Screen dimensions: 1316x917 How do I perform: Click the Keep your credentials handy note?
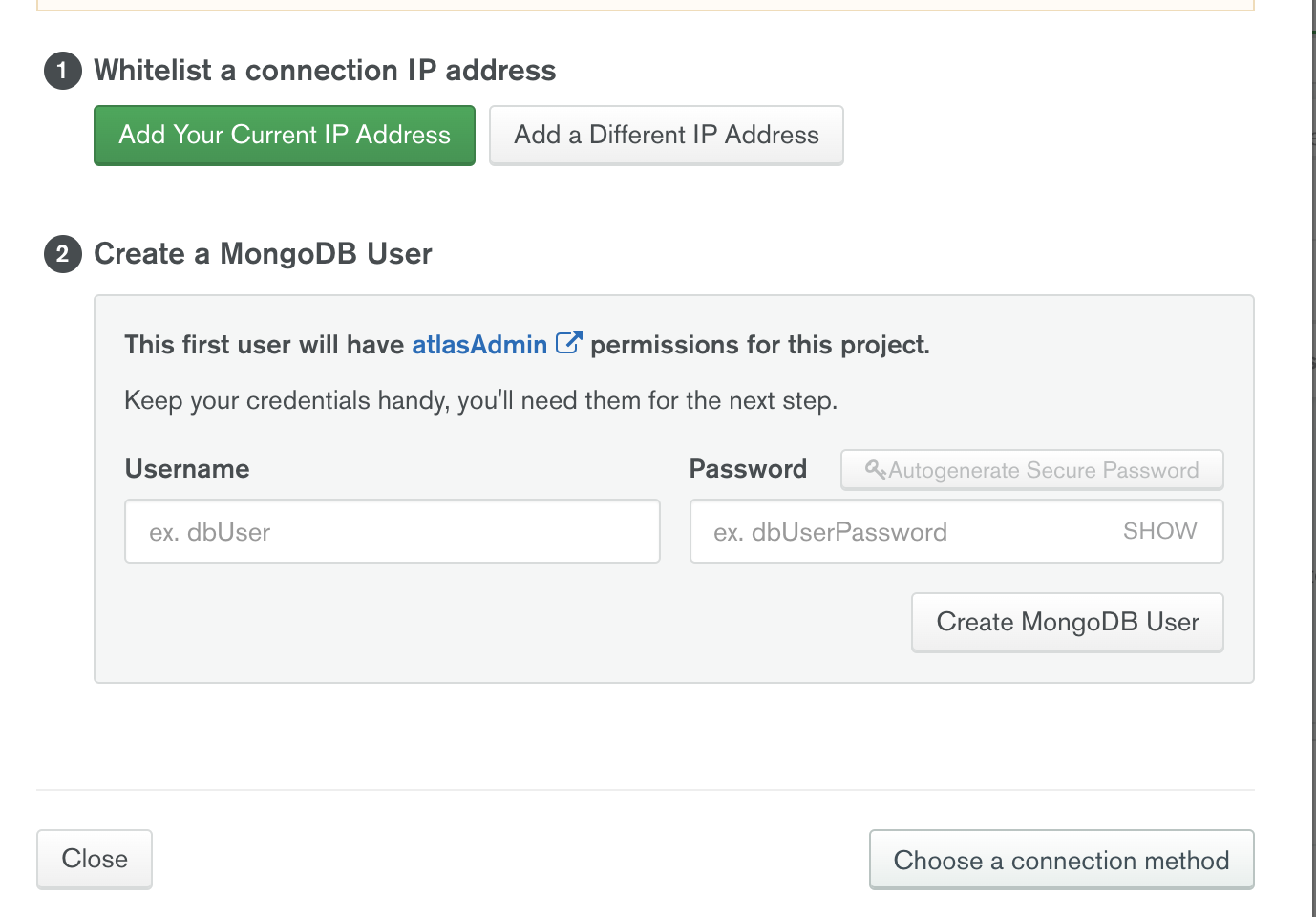click(480, 400)
